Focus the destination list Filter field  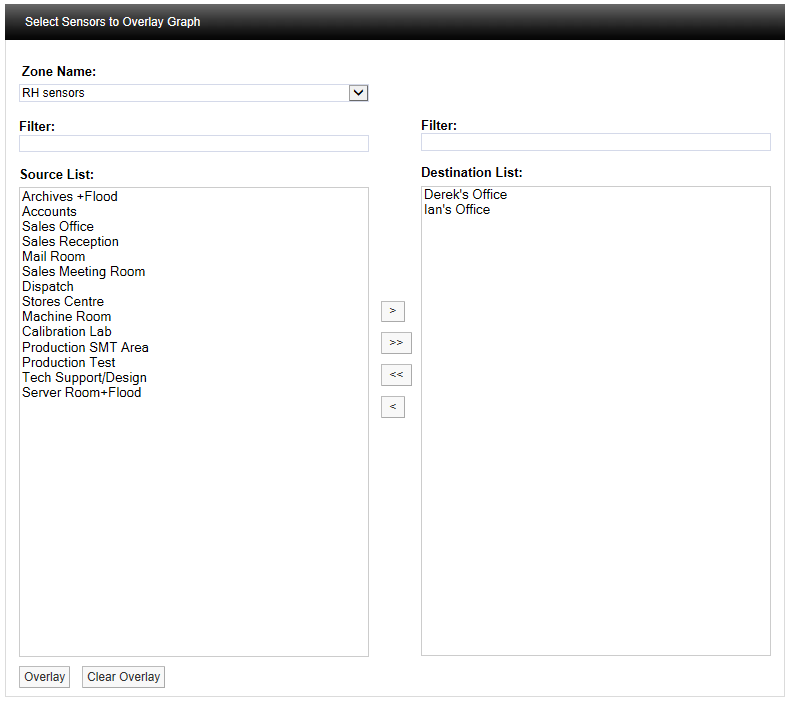[x=595, y=142]
